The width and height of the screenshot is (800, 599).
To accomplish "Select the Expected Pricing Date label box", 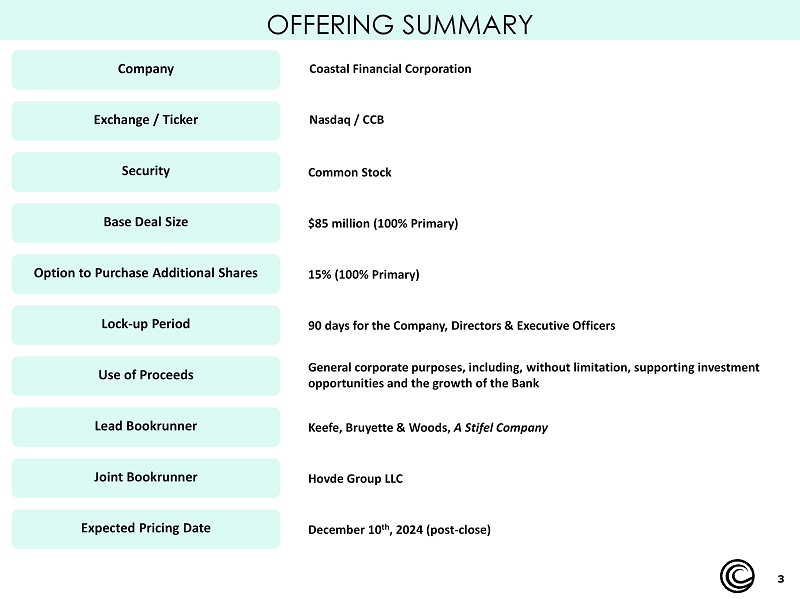I will pyautogui.click(x=146, y=528).
